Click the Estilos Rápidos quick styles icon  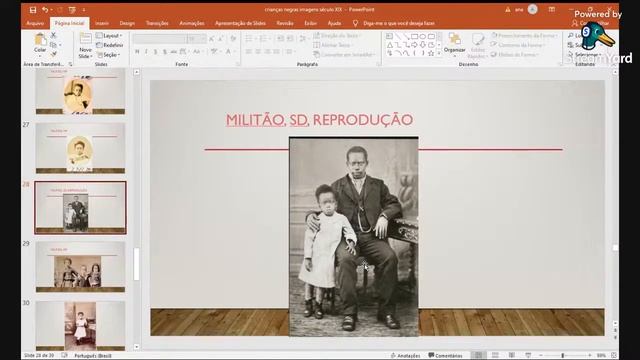478,40
